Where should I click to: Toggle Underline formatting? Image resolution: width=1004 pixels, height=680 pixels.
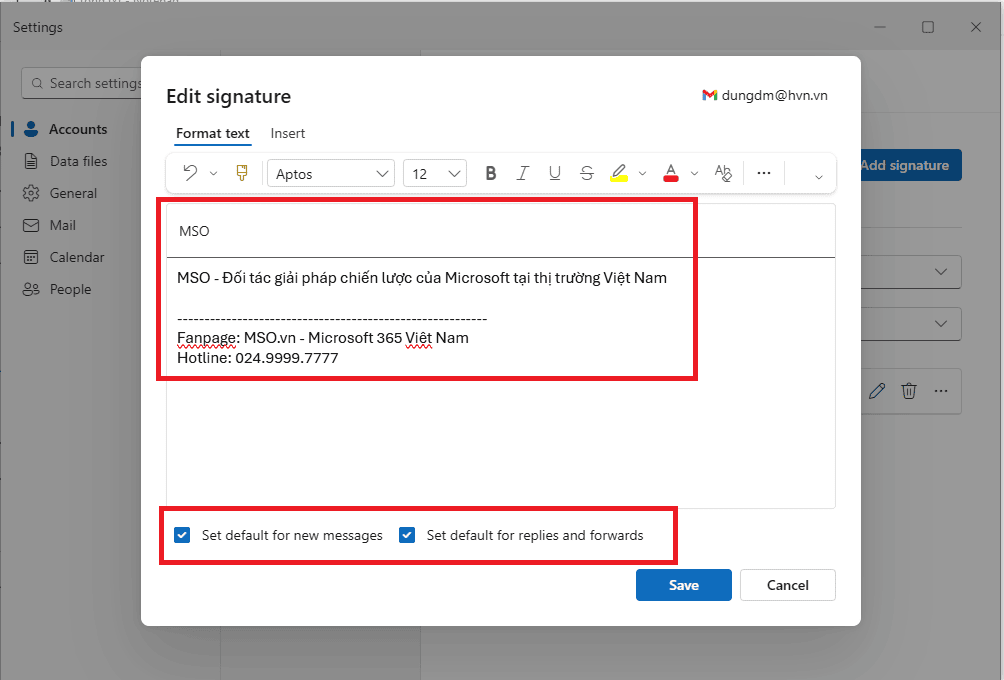pyautogui.click(x=555, y=174)
